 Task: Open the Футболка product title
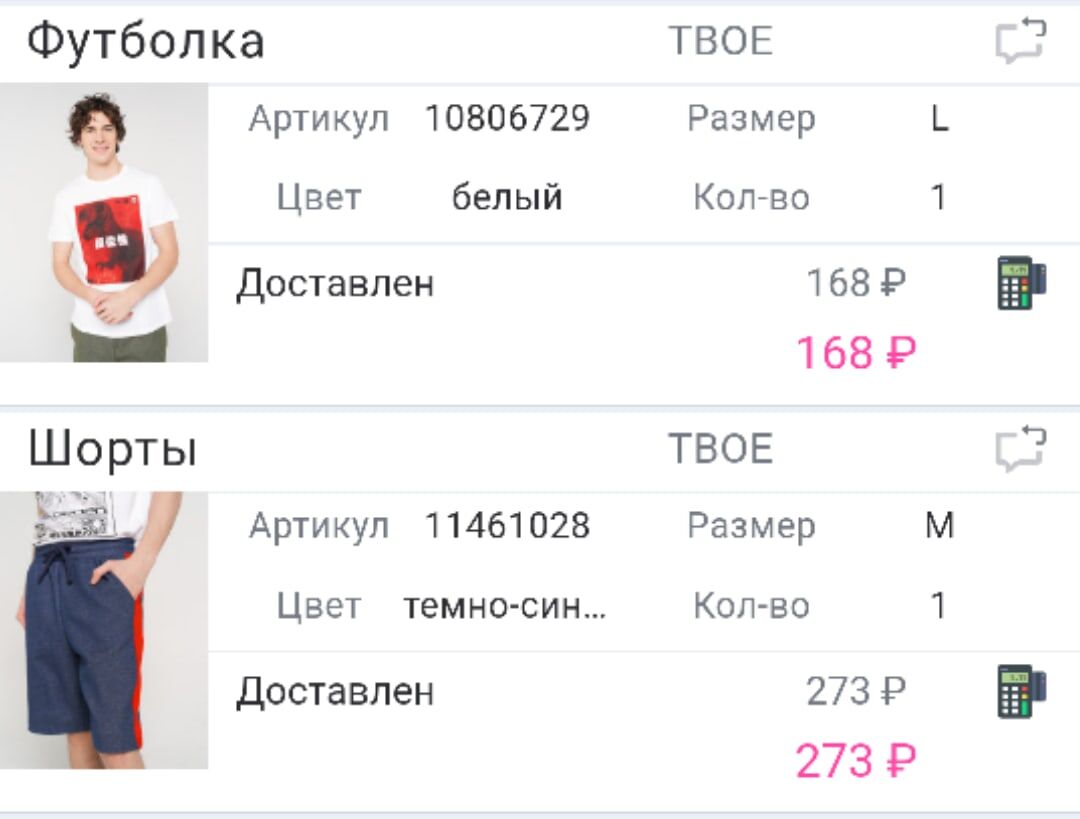[145, 40]
